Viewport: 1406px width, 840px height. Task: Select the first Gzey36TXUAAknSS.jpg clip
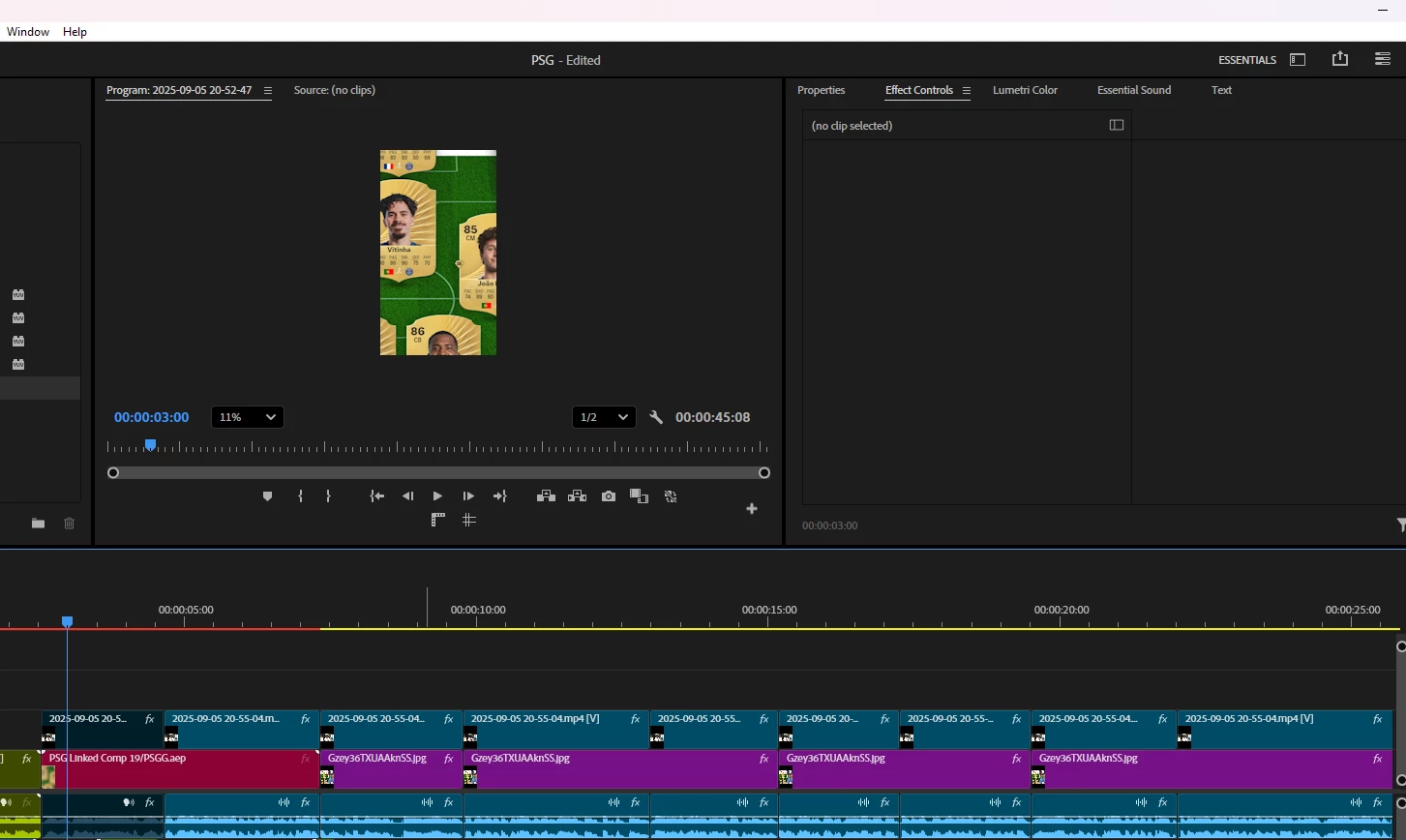pyautogui.click(x=391, y=769)
